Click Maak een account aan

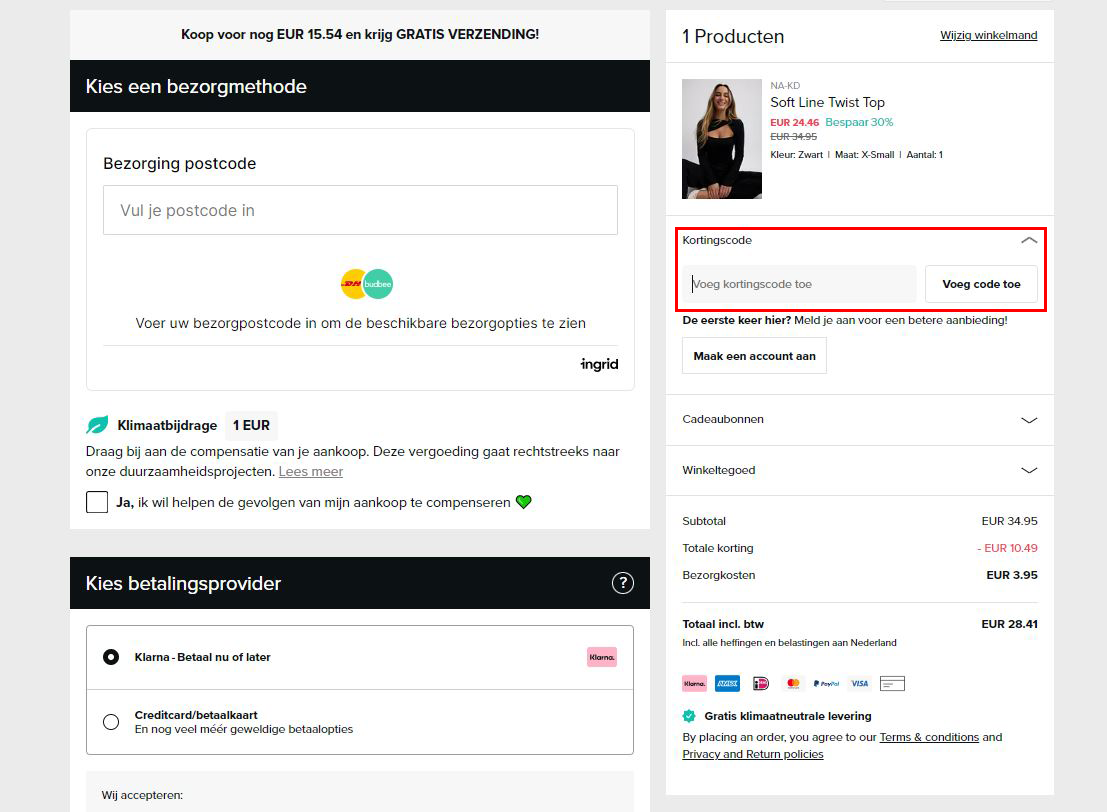click(754, 355)
